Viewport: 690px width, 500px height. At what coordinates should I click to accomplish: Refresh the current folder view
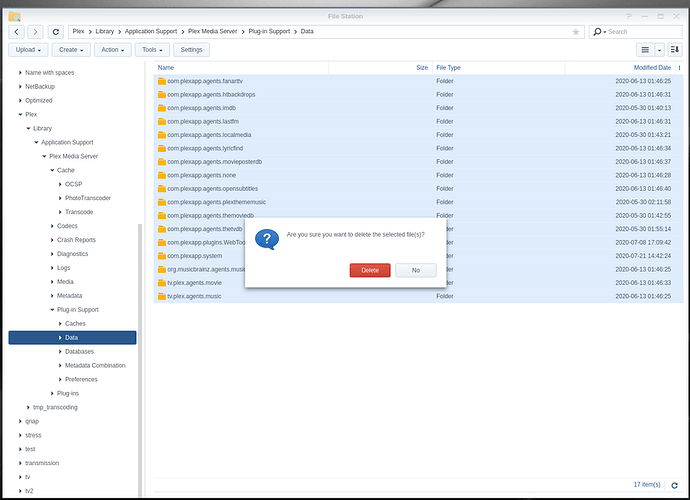55,32
